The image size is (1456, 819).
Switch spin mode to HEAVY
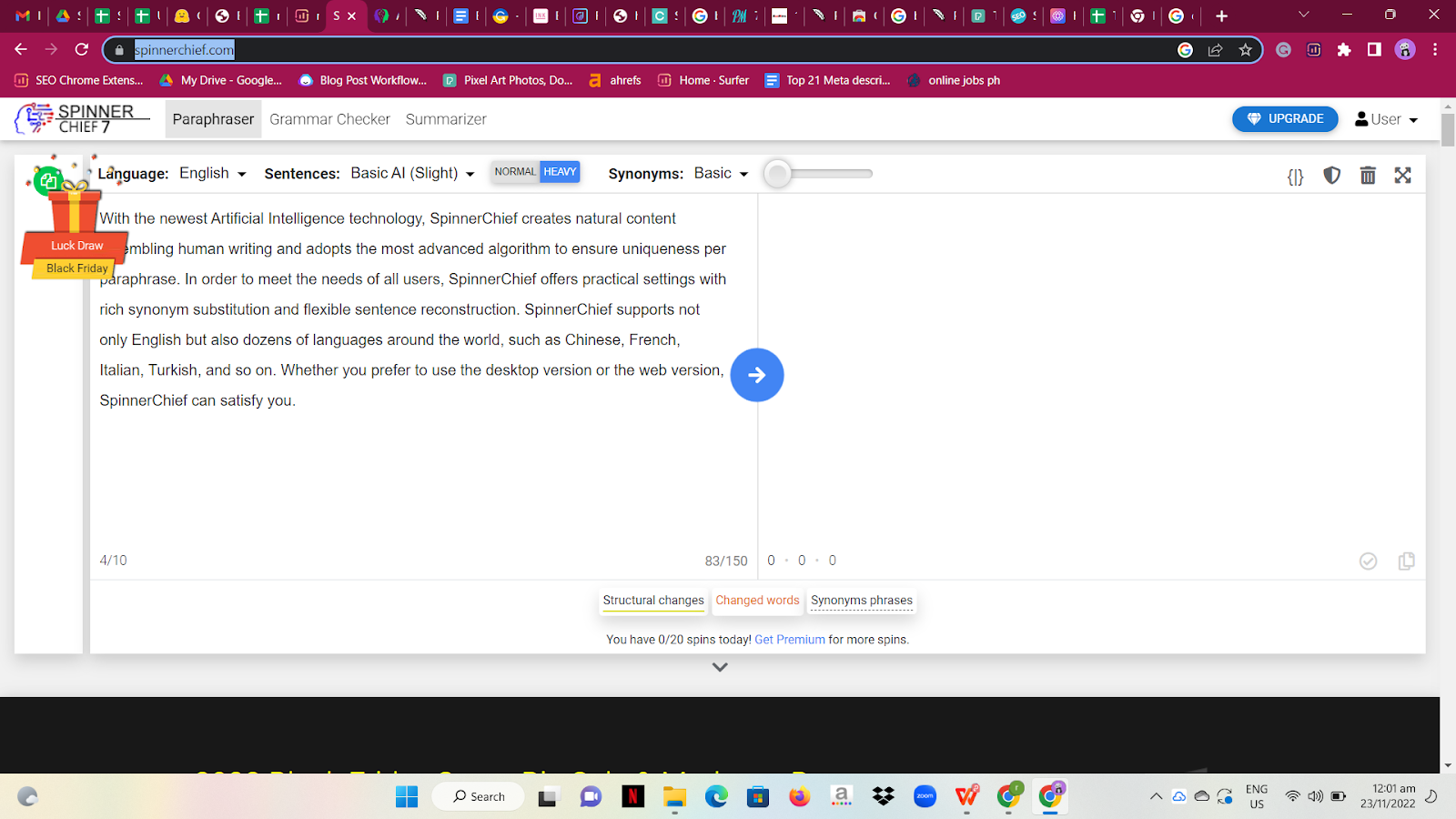560,172
